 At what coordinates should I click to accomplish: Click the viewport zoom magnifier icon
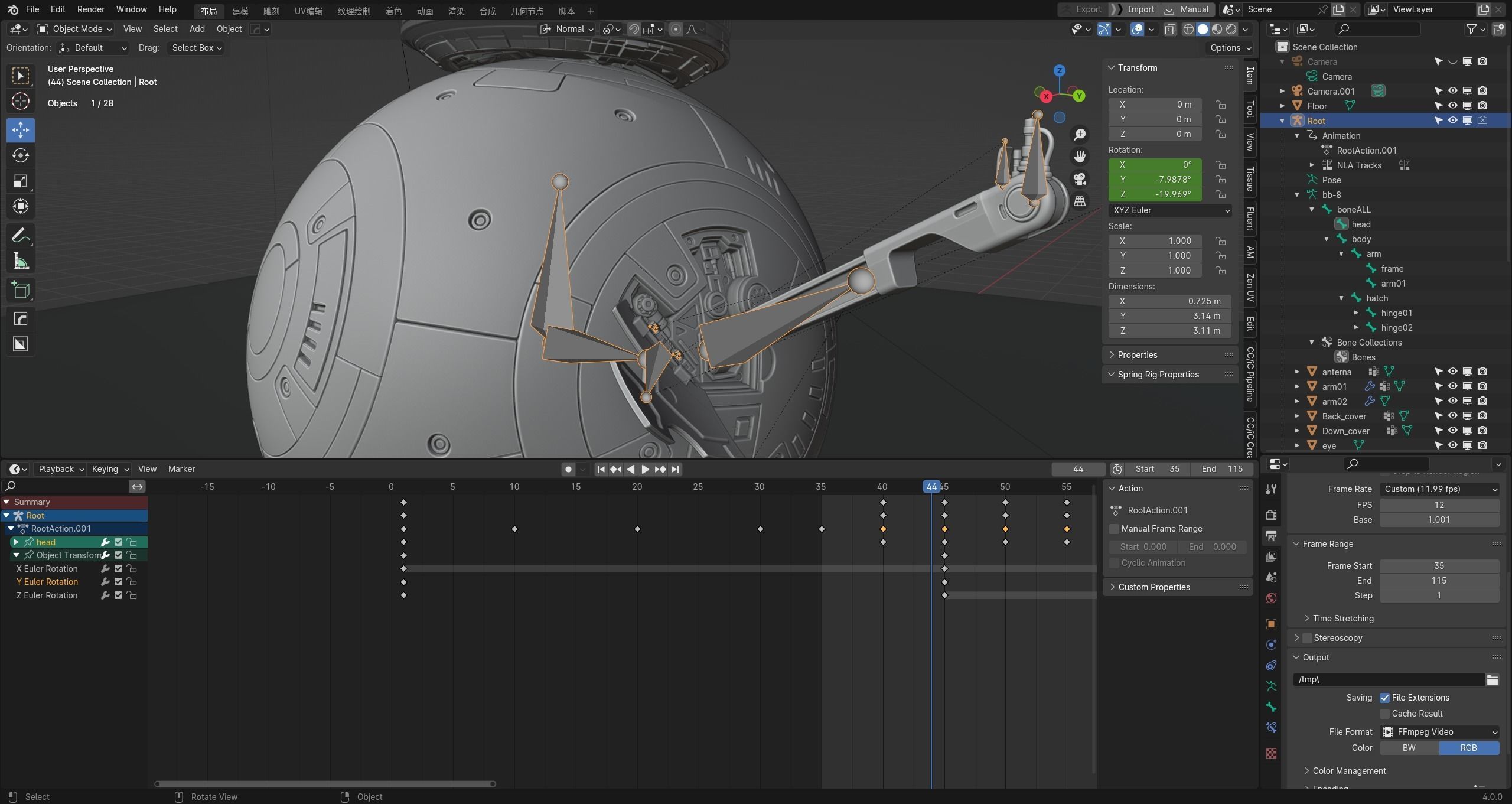coord(1080,135)
